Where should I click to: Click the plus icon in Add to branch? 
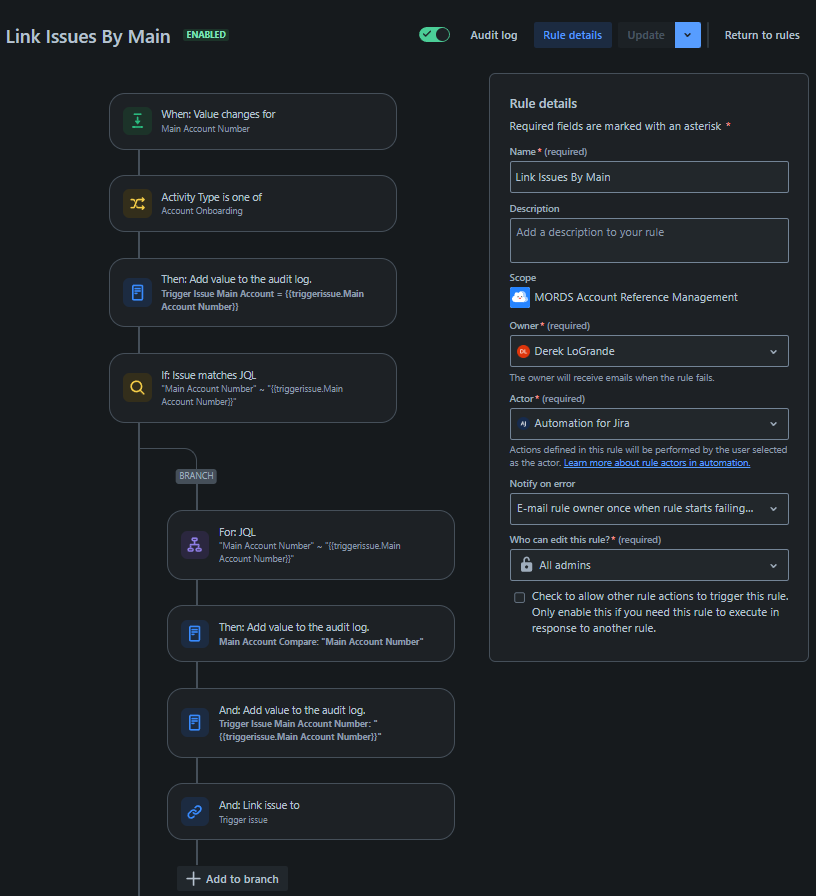click(194, 879)
